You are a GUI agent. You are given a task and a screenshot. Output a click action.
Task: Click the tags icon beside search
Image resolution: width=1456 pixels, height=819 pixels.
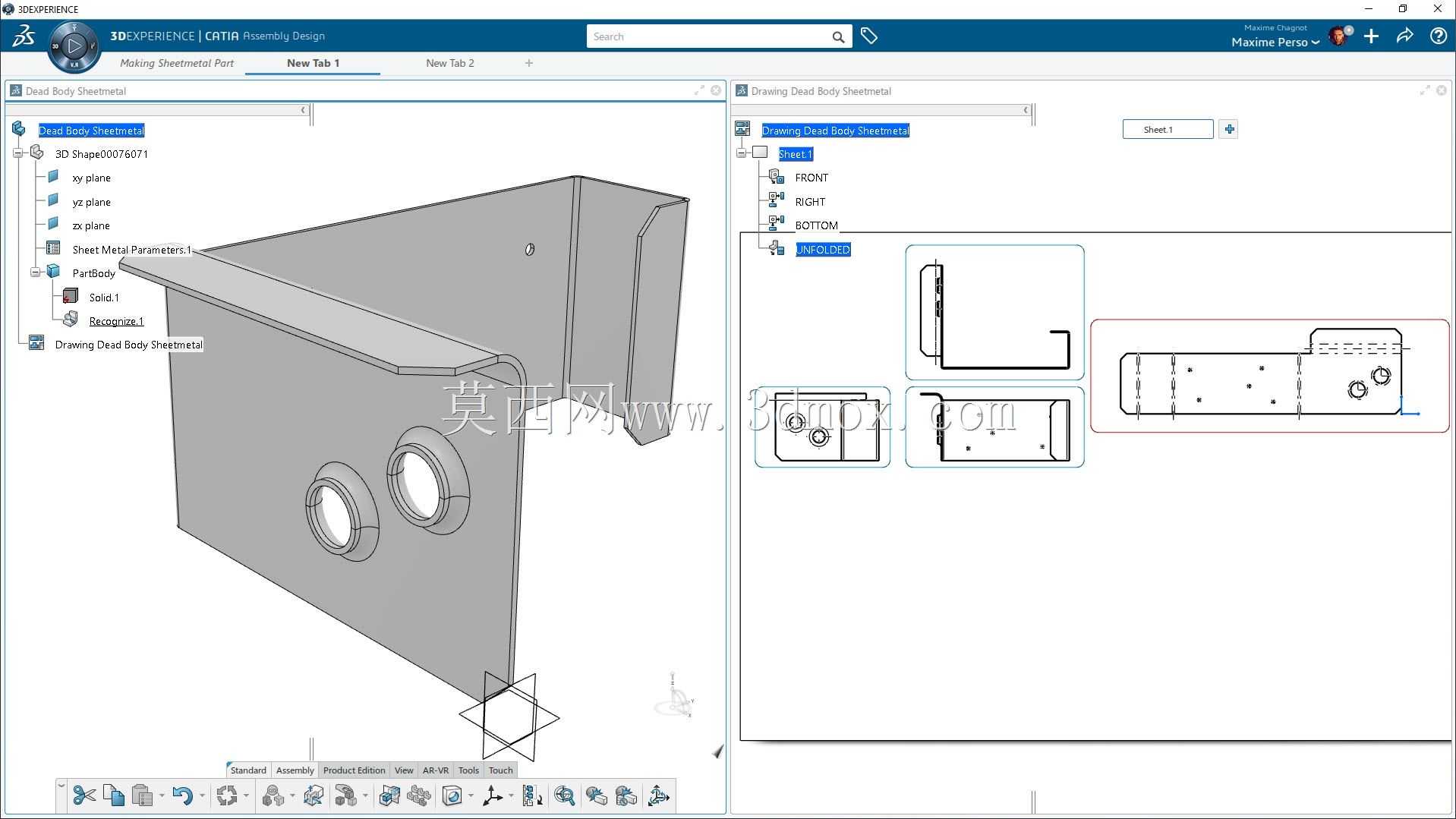click(869, 36)
